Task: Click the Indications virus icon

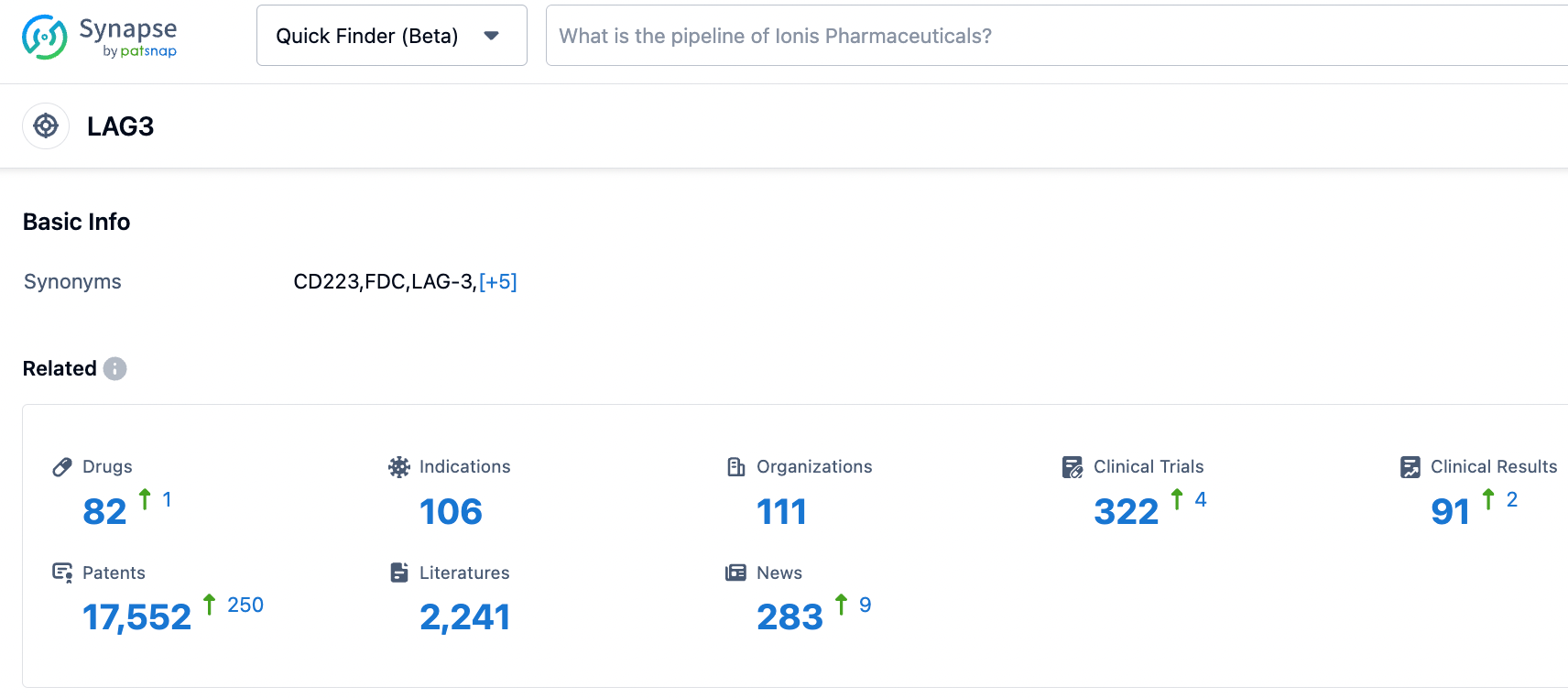Action: click(x=399, y=467)
